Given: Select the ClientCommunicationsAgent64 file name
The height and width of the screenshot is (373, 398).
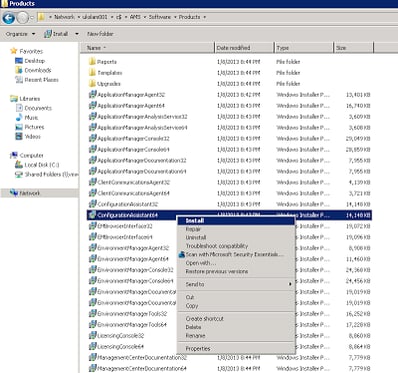Looking at the screenshot, I should click(133, 193).
